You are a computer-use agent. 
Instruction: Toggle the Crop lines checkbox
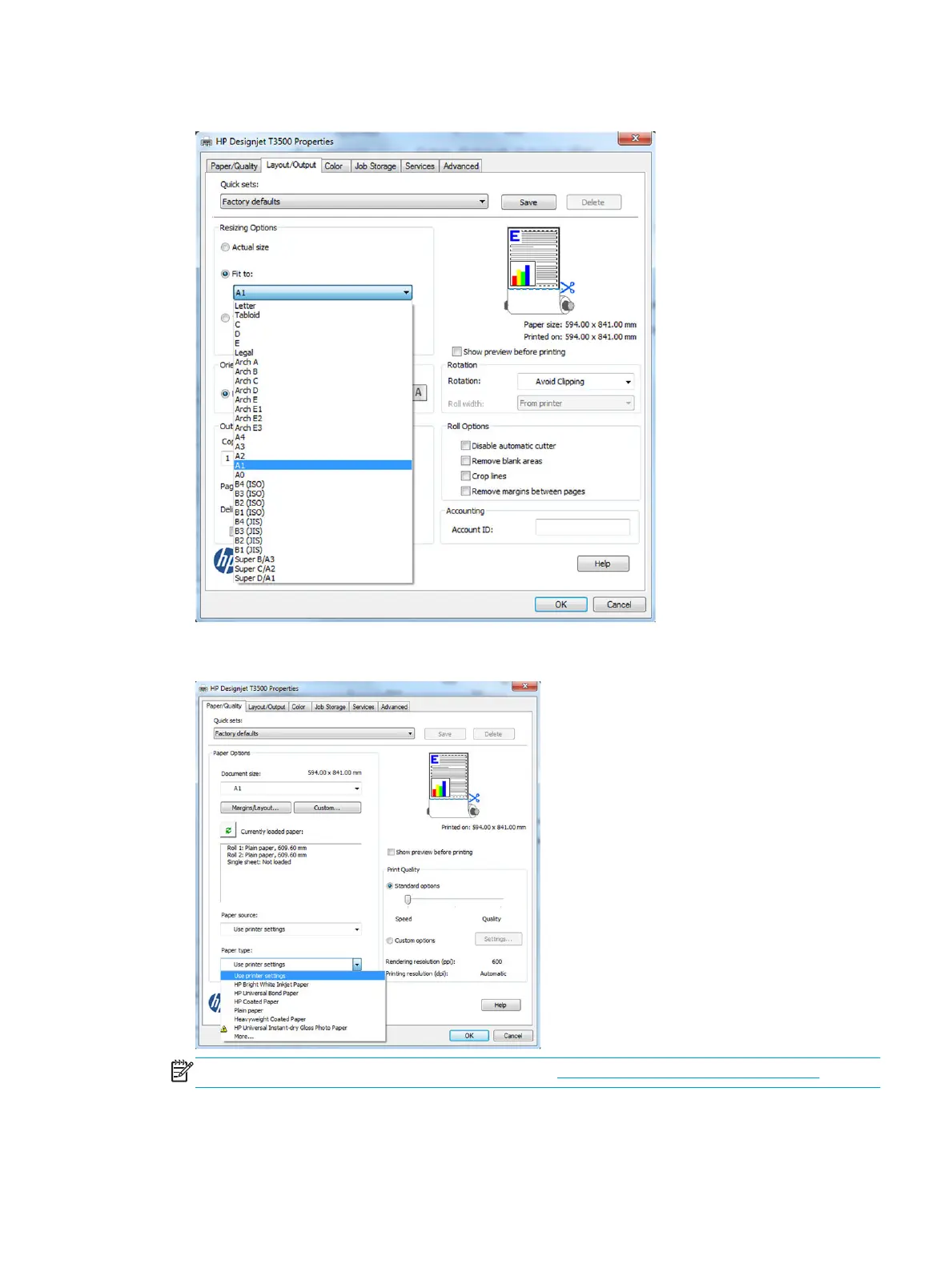(465, 476)
